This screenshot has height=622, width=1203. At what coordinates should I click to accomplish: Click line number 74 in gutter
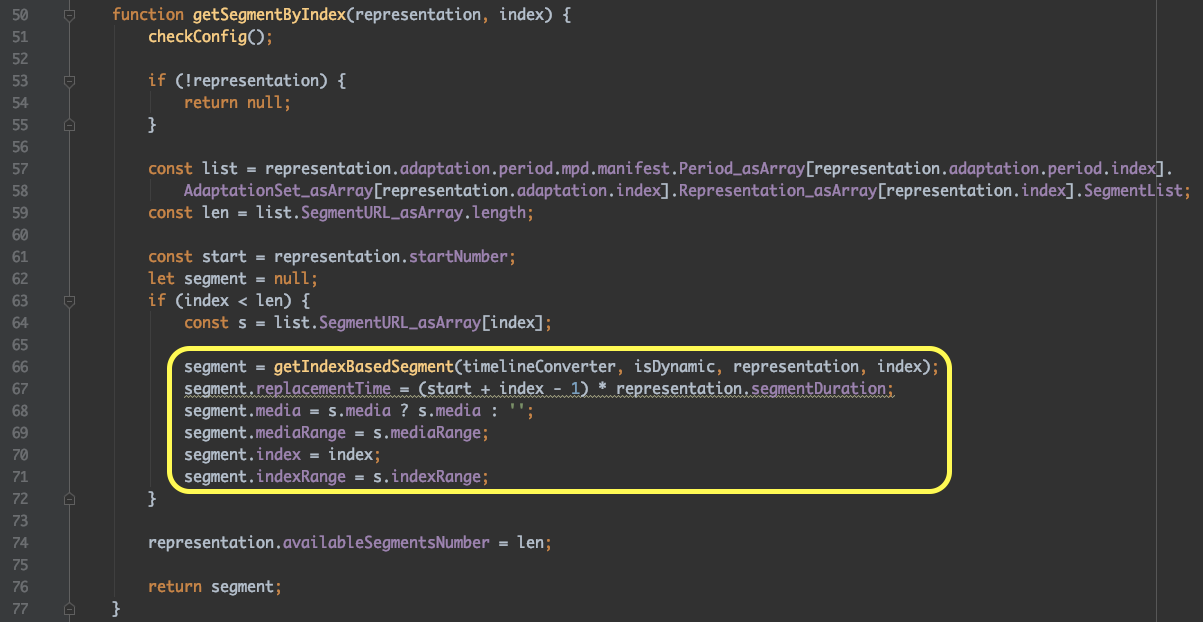coord(22,543)
